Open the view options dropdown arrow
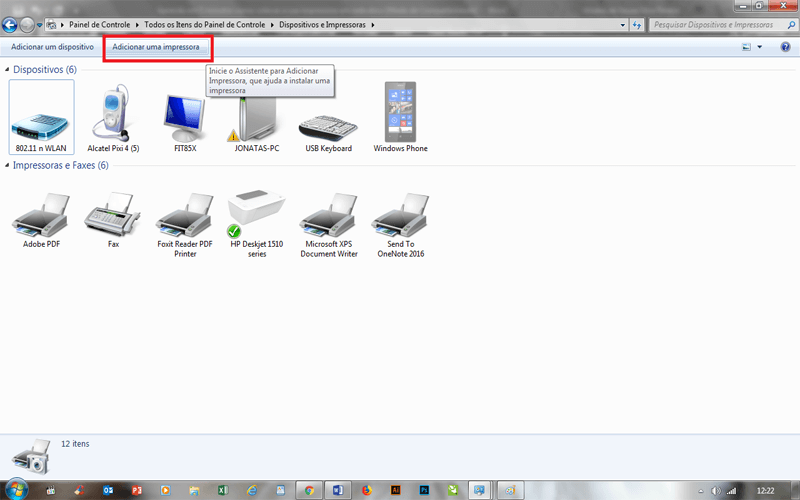The image size is (800, 500). tap(759, 47)
